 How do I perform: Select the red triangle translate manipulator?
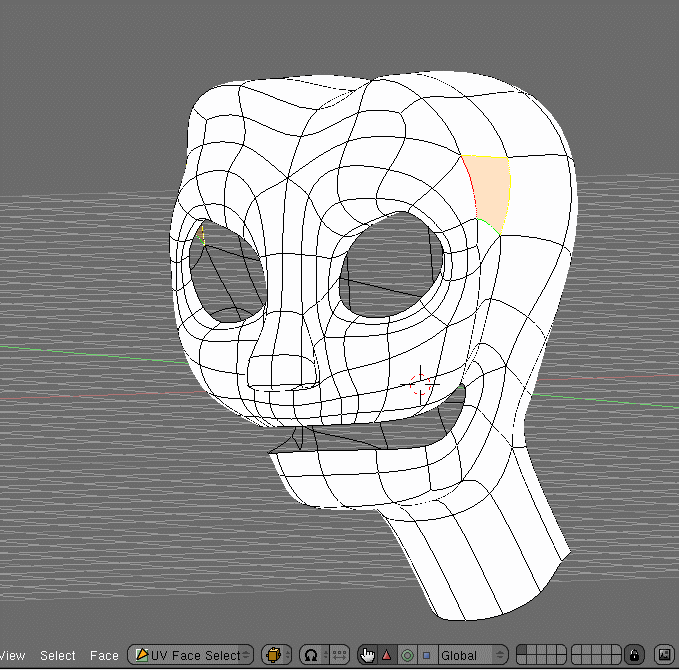coord(387,656)
